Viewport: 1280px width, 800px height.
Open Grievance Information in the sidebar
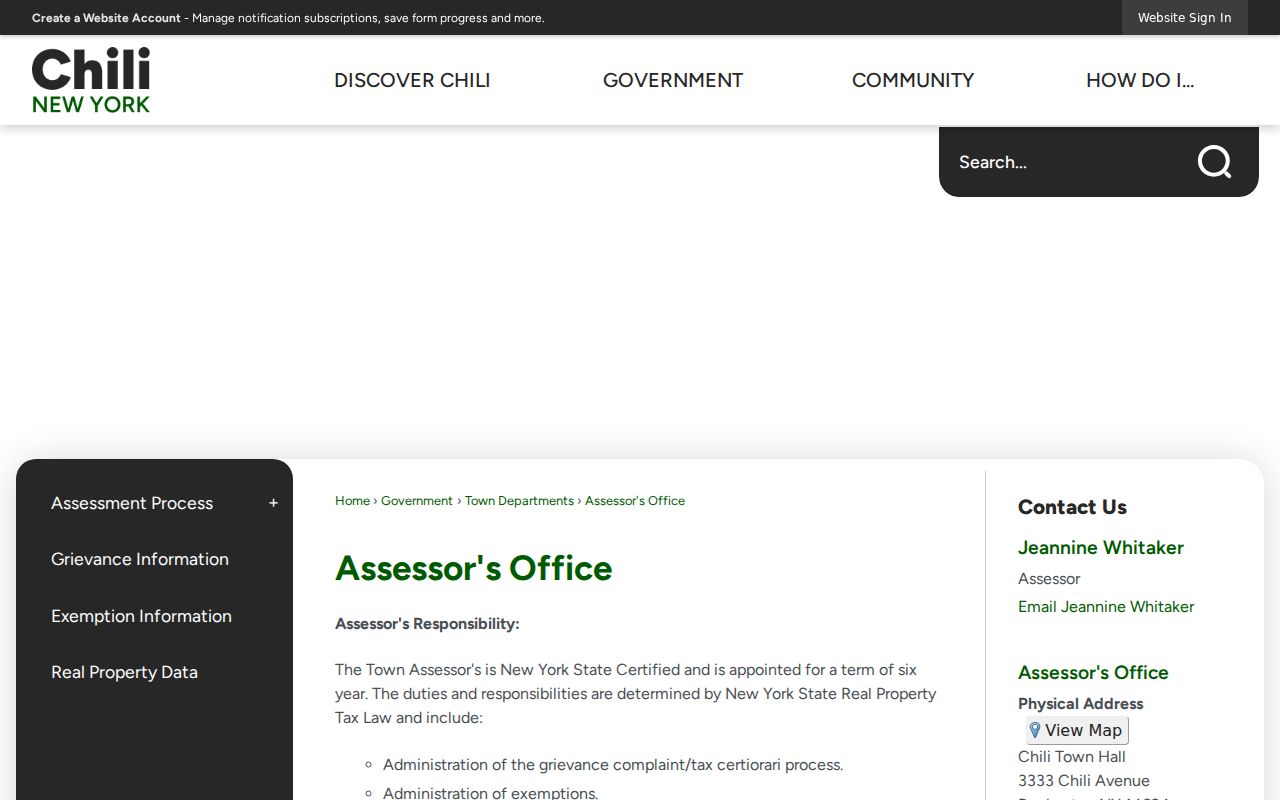[x=140, y=559]
